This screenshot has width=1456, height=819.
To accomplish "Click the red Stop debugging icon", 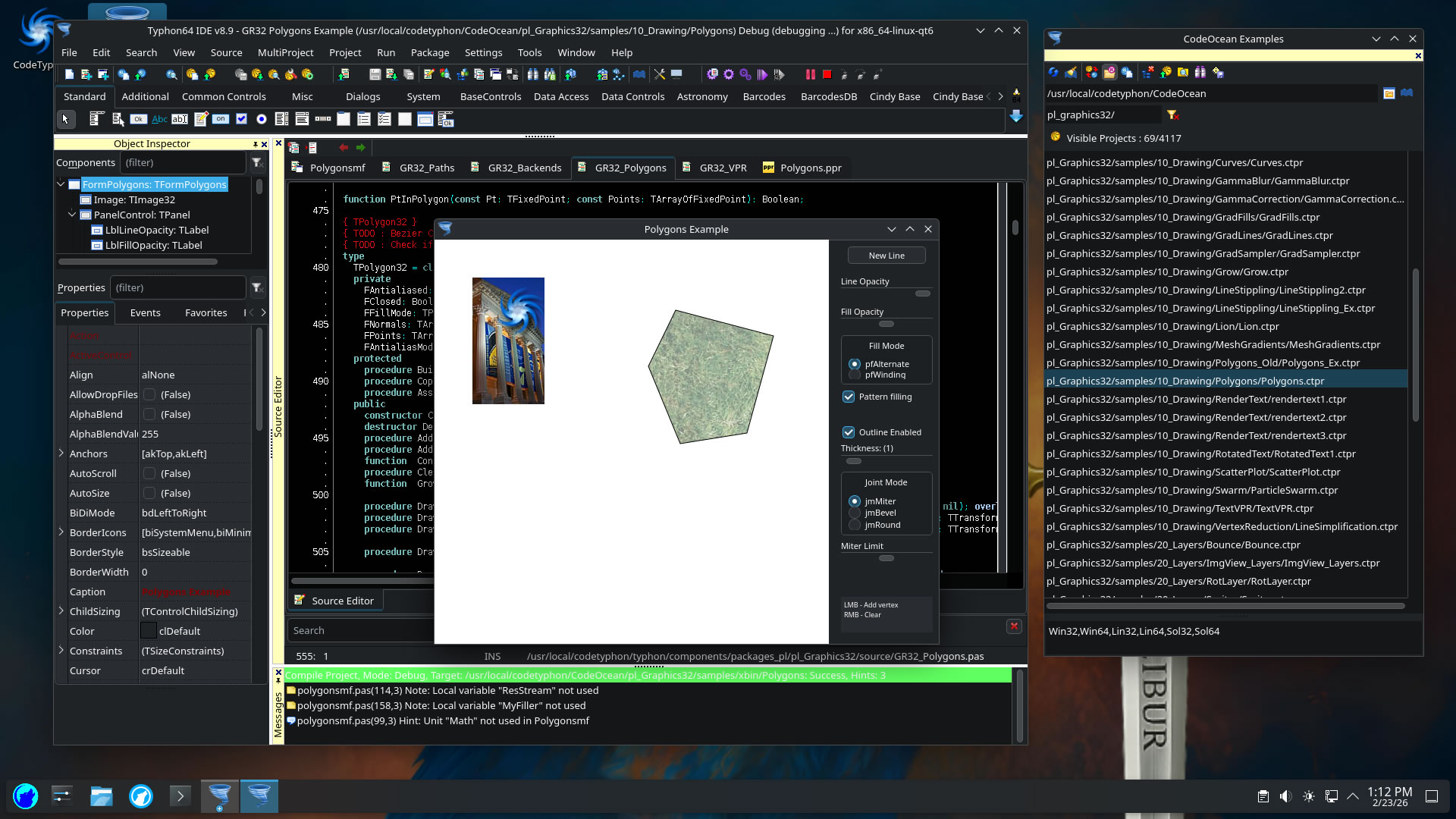I will (827, 74).
